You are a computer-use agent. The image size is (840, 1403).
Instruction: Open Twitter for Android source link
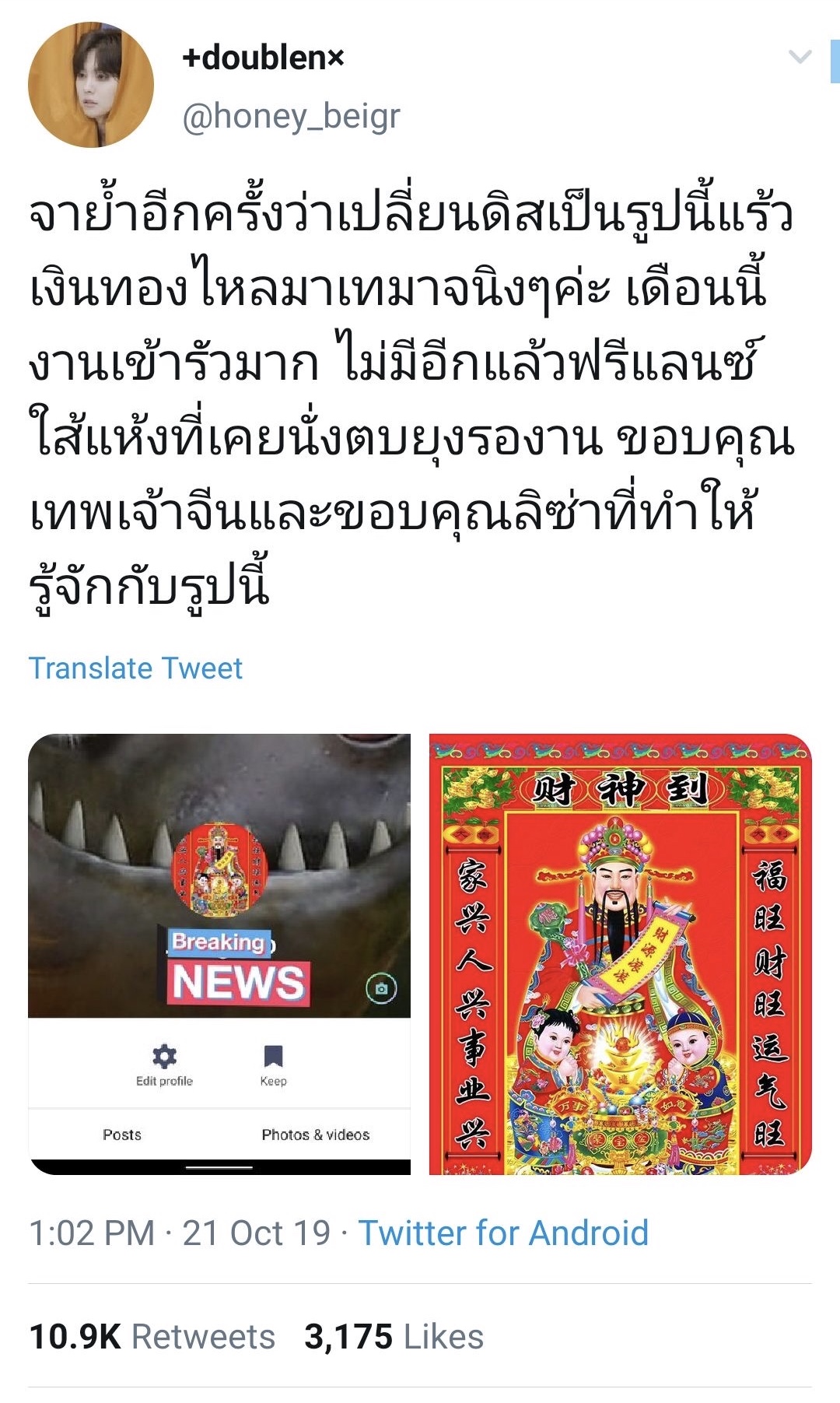(x=503, y=1233)
